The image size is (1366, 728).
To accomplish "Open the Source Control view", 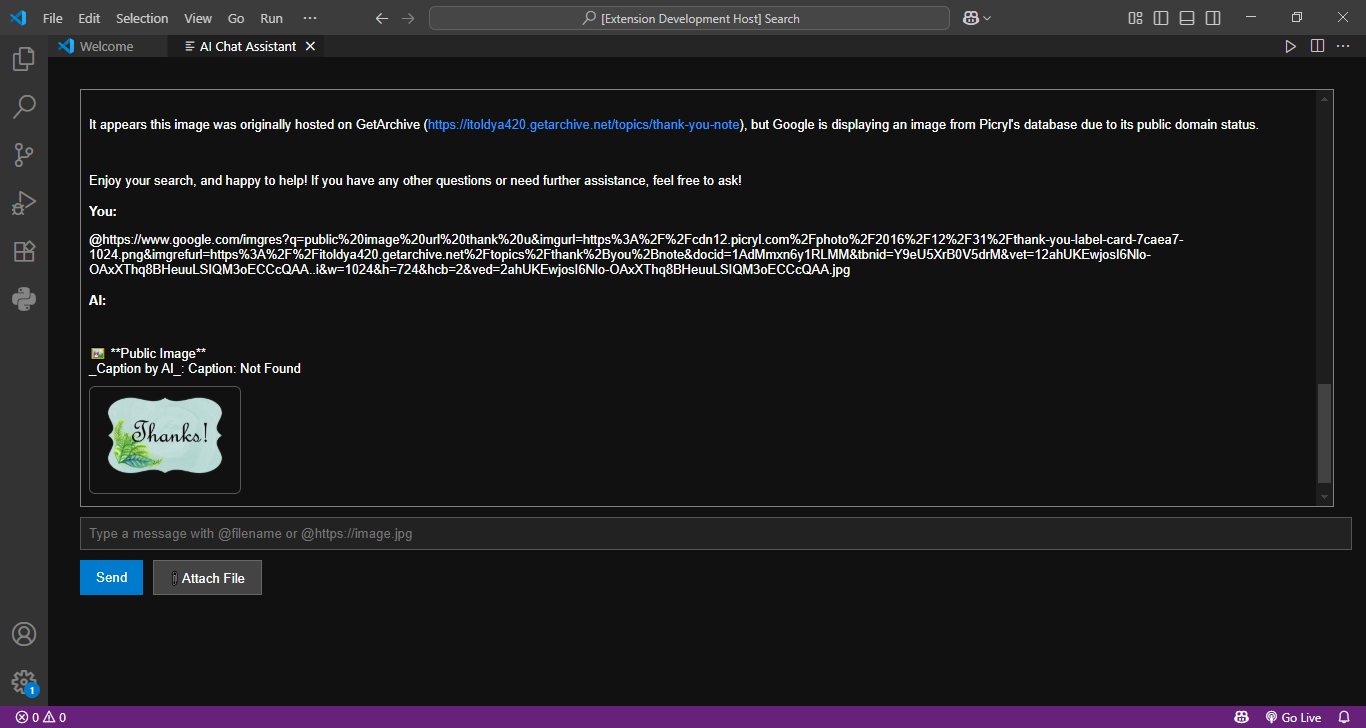I will click(x=24, y=155).
